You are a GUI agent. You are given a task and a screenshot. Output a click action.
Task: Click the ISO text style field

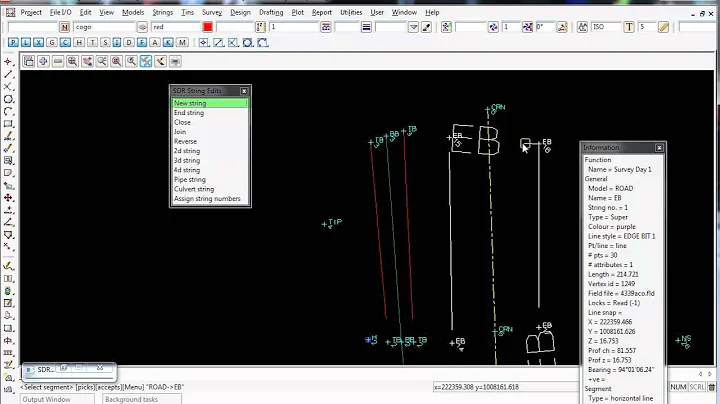click(606, 27)
